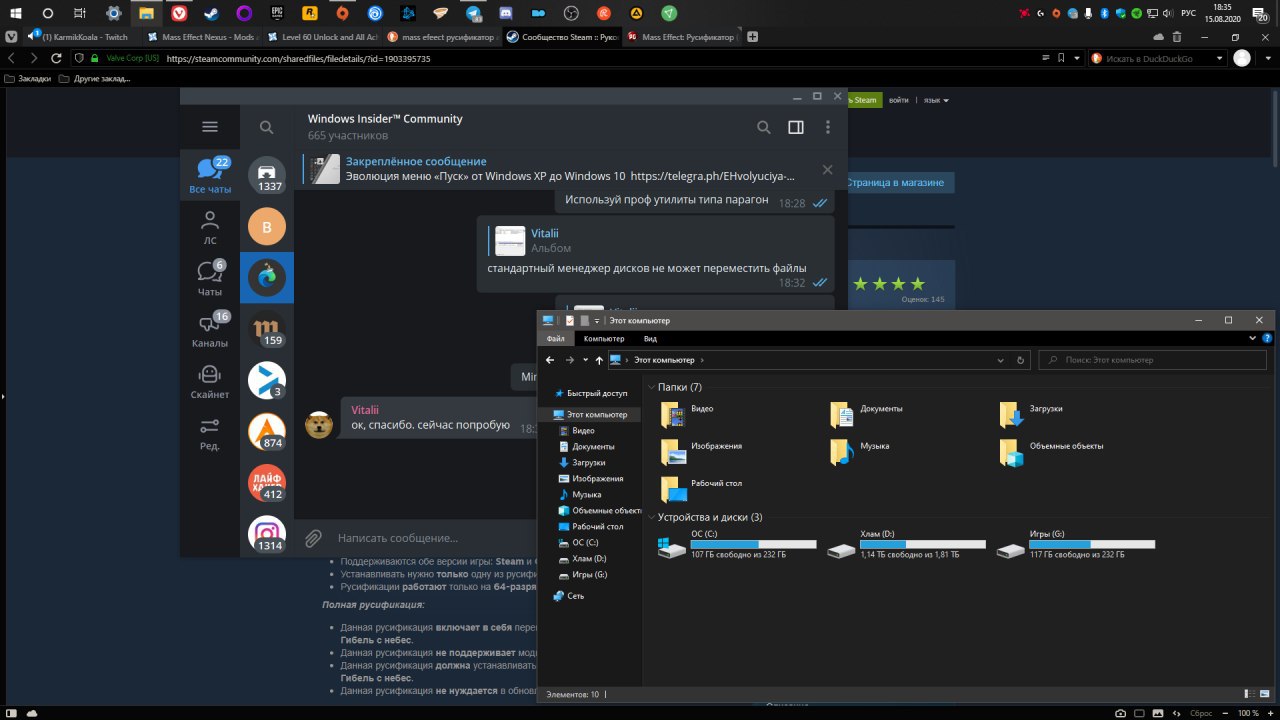Screen dimensions: 1280x720
Task: Open the chat with 159 unread badge
Action: pyautogui.click(x=267, y=329)
